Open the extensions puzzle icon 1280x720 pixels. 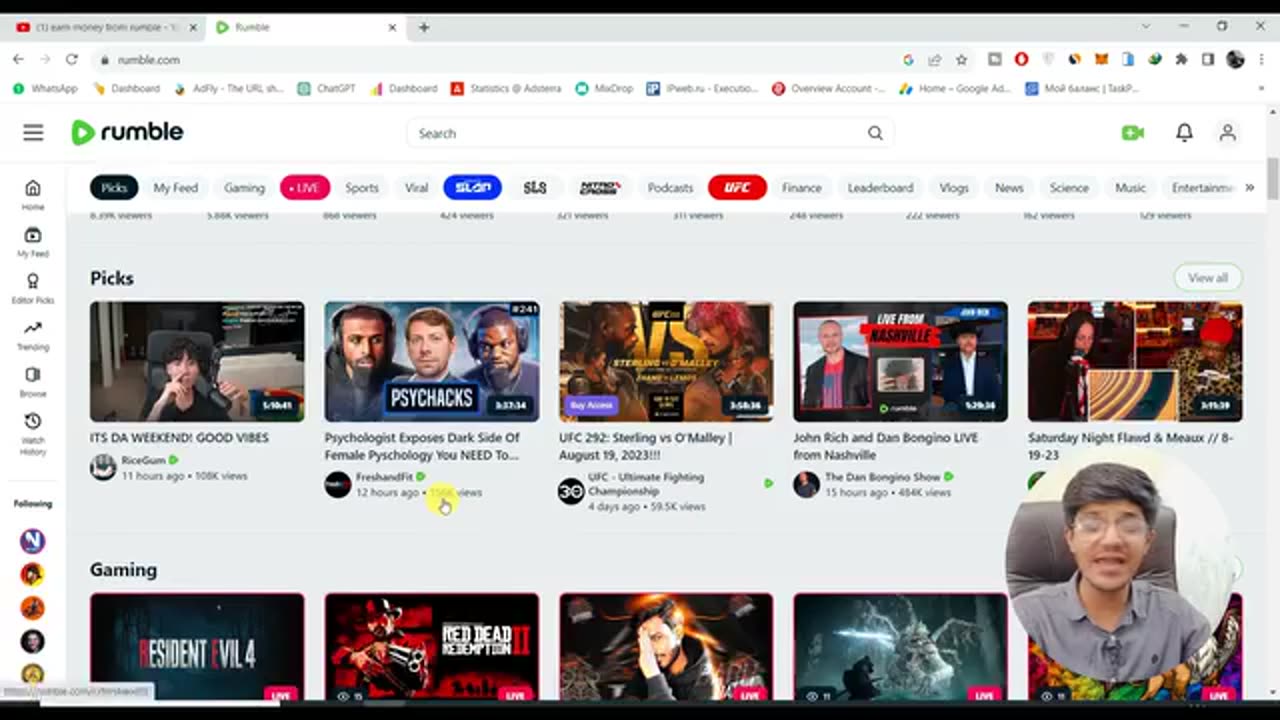[x=1181, y=60]
